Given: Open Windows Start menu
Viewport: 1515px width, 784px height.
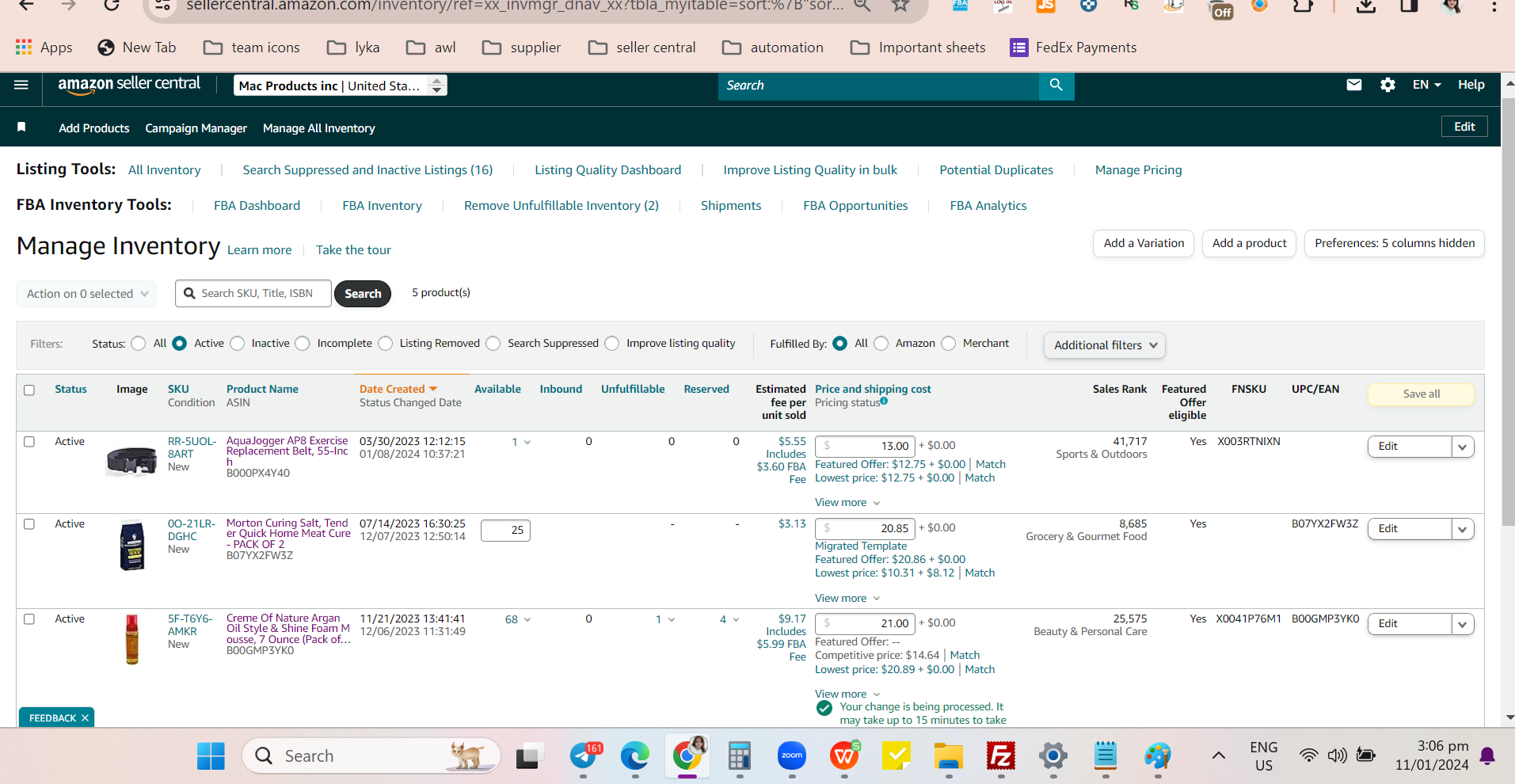Looking at the screenshot, I should [x=211, y=756].
